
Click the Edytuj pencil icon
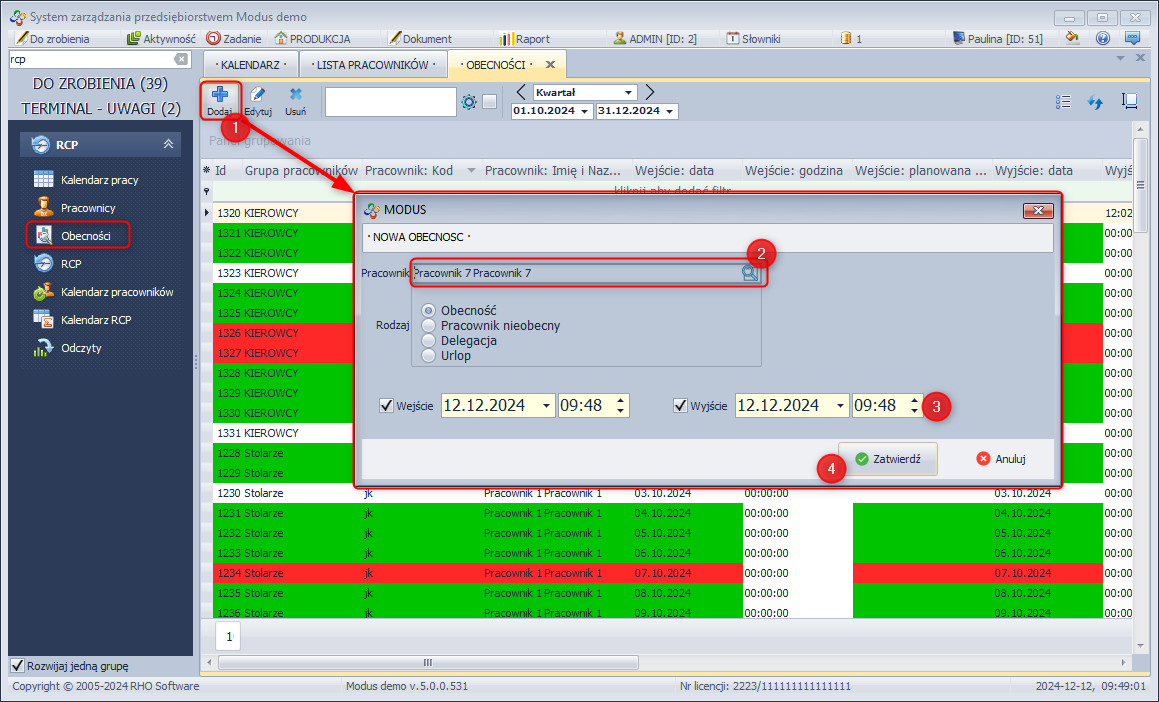[258, 96]
